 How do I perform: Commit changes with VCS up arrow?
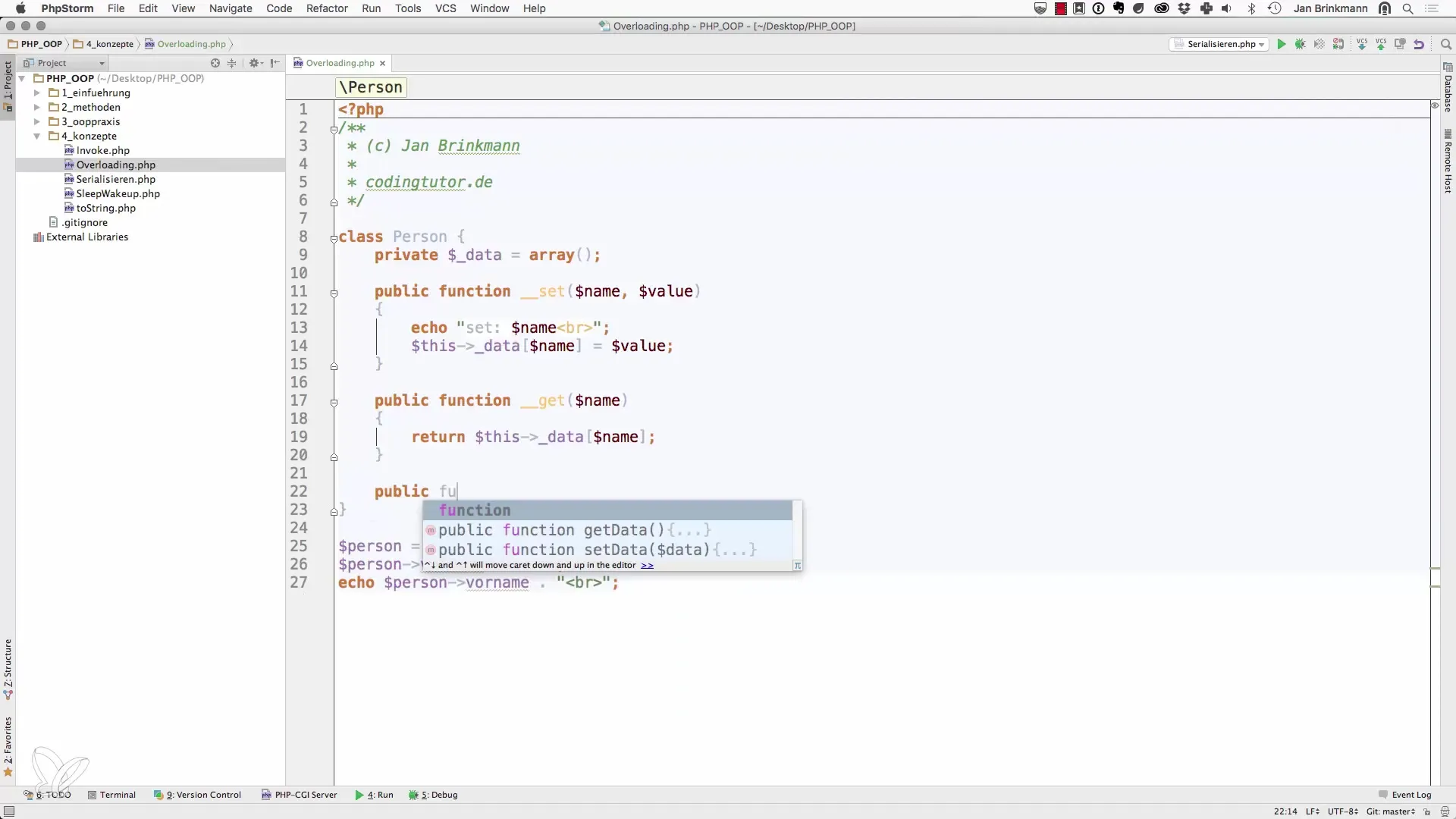pos(1381,44)
